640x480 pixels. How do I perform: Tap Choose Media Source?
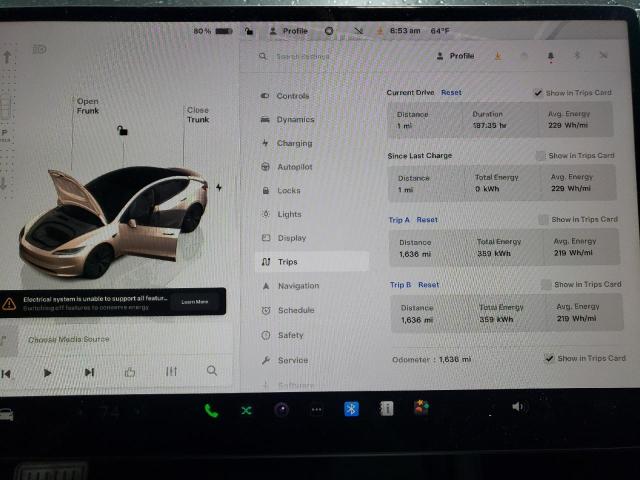pos(69,339)
